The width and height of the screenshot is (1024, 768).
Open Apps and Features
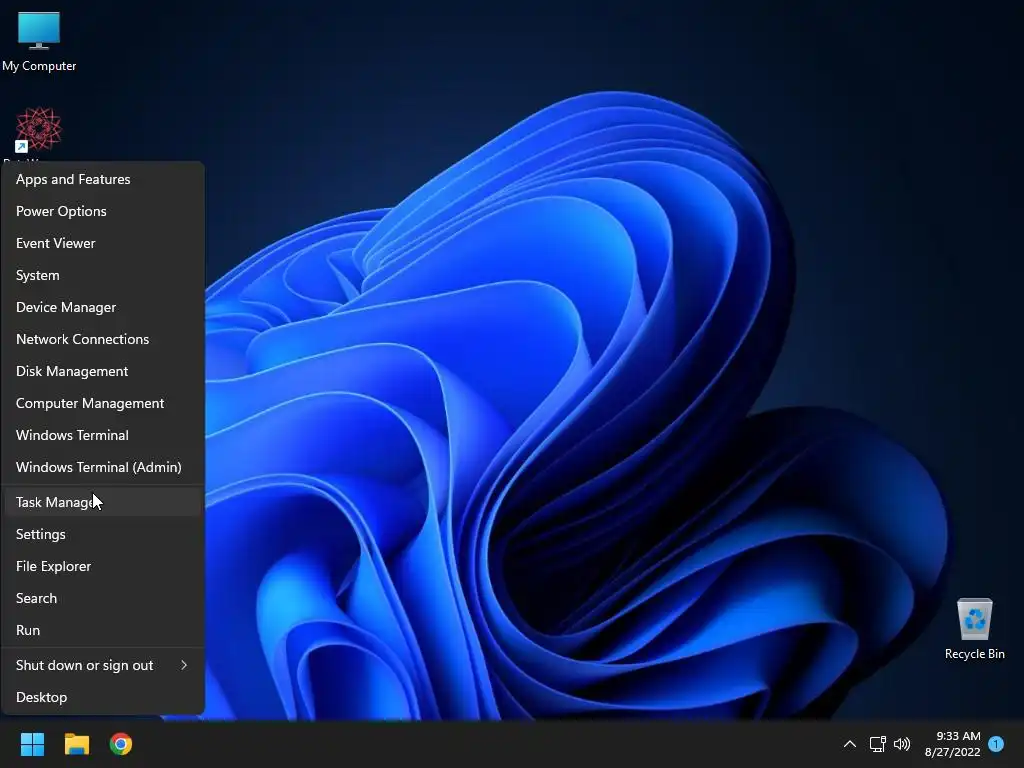[x=103, y=179]
